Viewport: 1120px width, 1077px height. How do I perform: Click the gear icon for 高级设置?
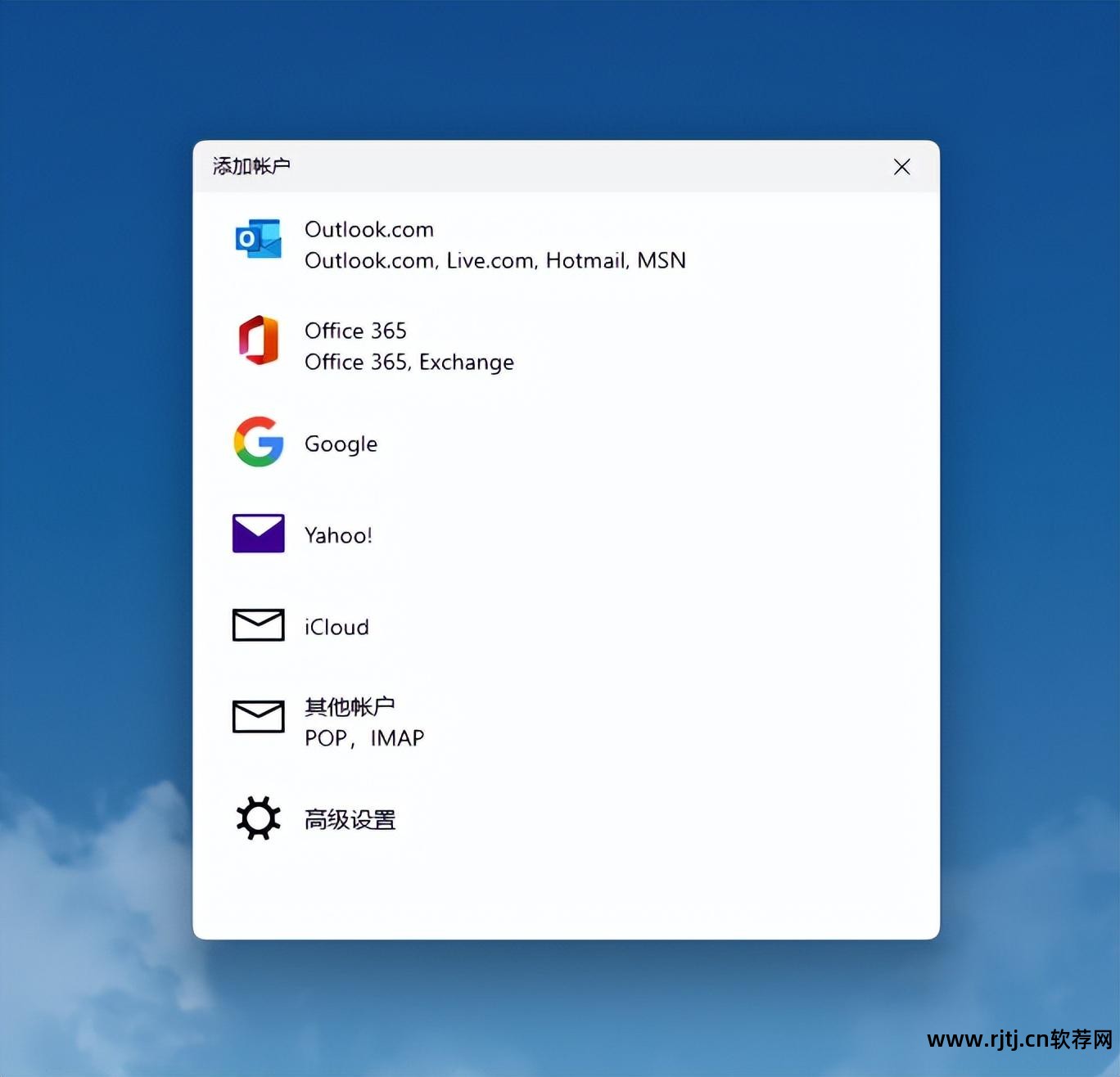[x=258, y=818]
